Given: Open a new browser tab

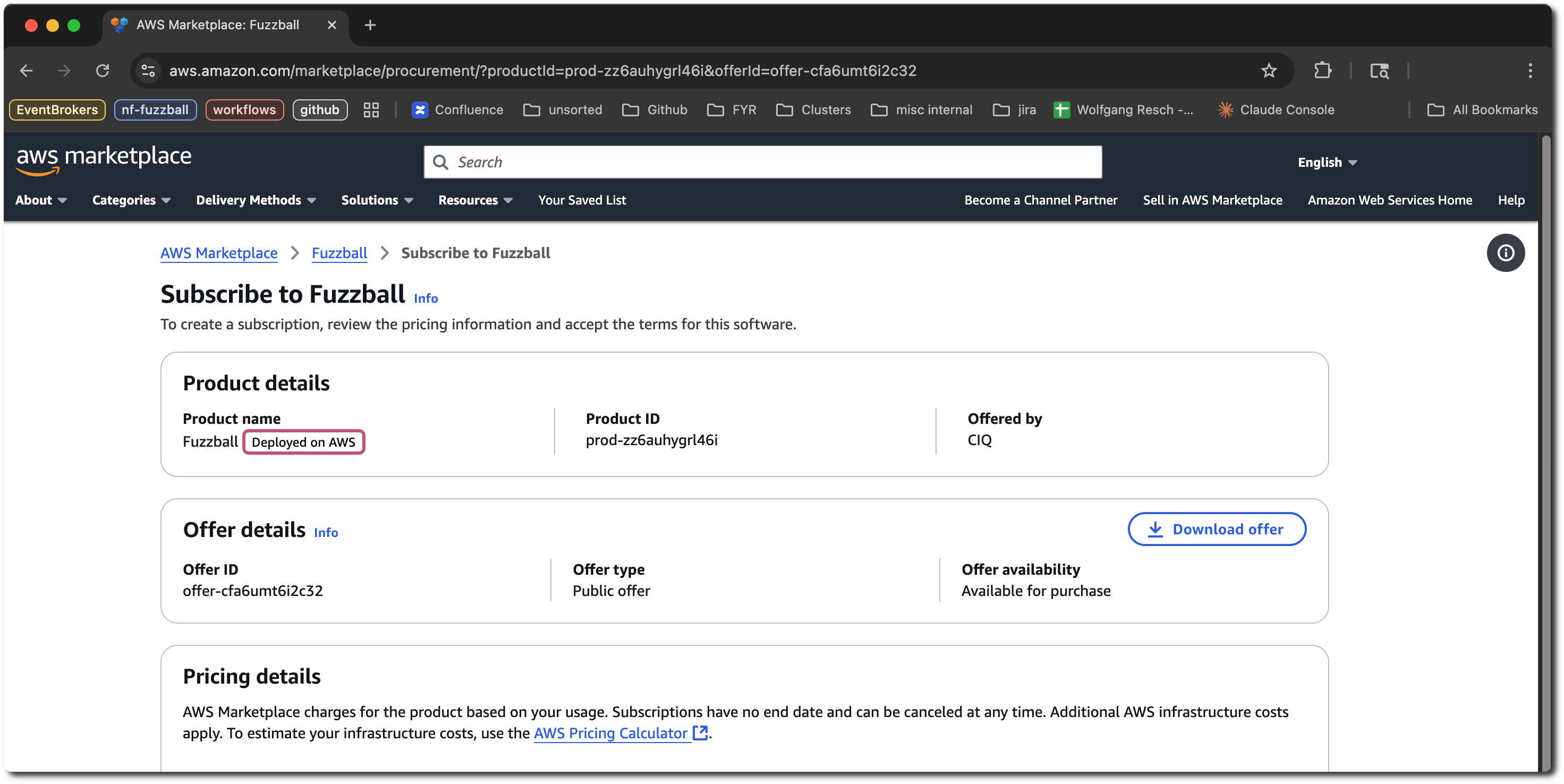Looking at the screenshot, I should (x=370, y=25).
